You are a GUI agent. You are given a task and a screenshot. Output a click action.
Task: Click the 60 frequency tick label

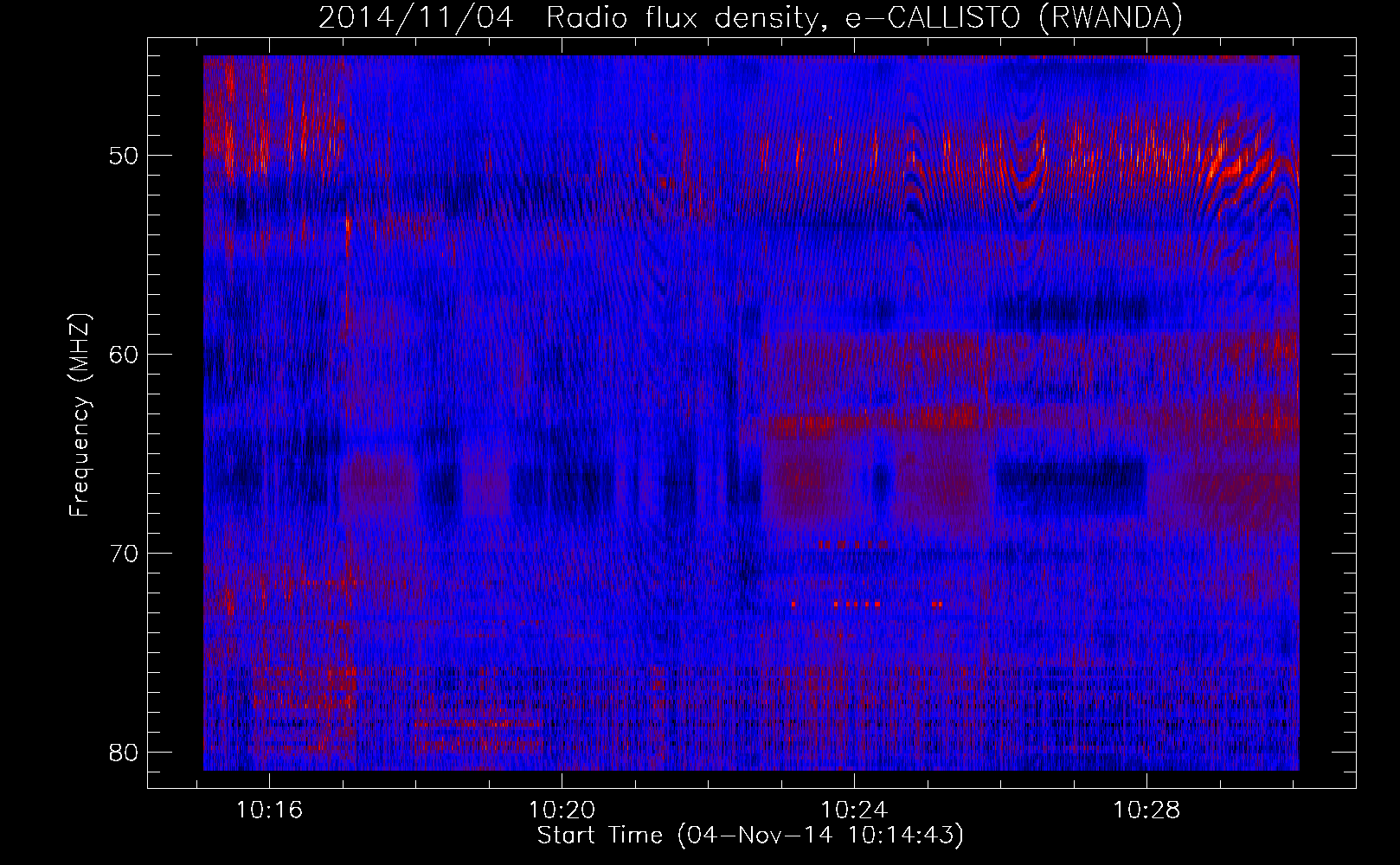tap(125, 355)
